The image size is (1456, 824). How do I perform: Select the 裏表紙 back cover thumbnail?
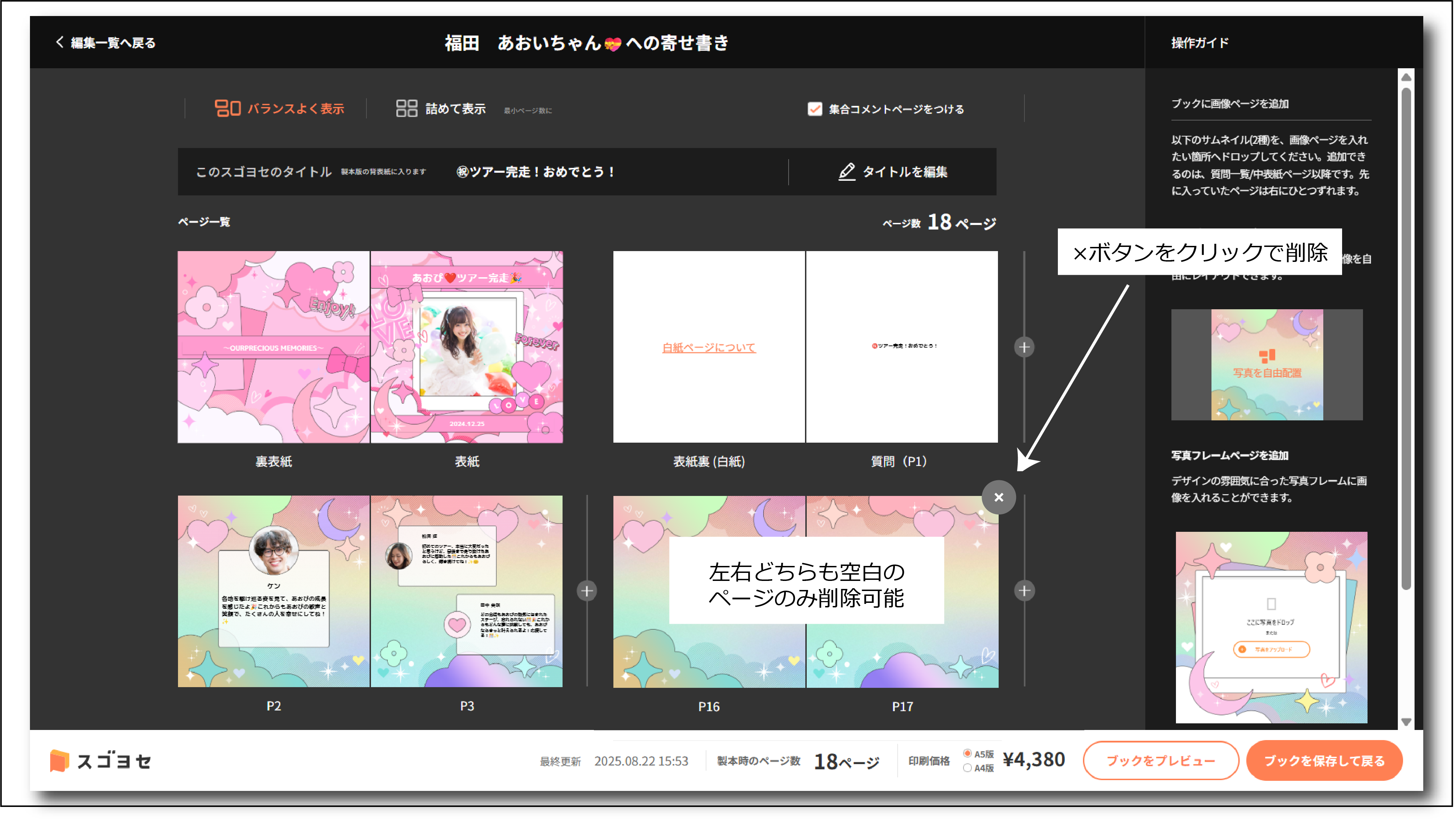[274, 347]
